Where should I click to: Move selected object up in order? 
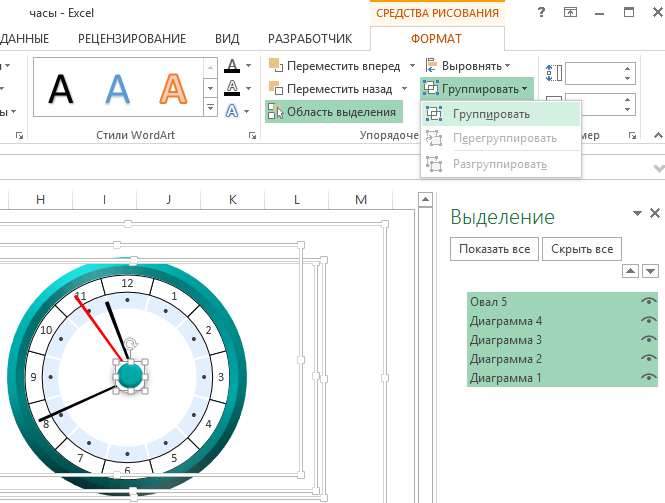(630, 271)
